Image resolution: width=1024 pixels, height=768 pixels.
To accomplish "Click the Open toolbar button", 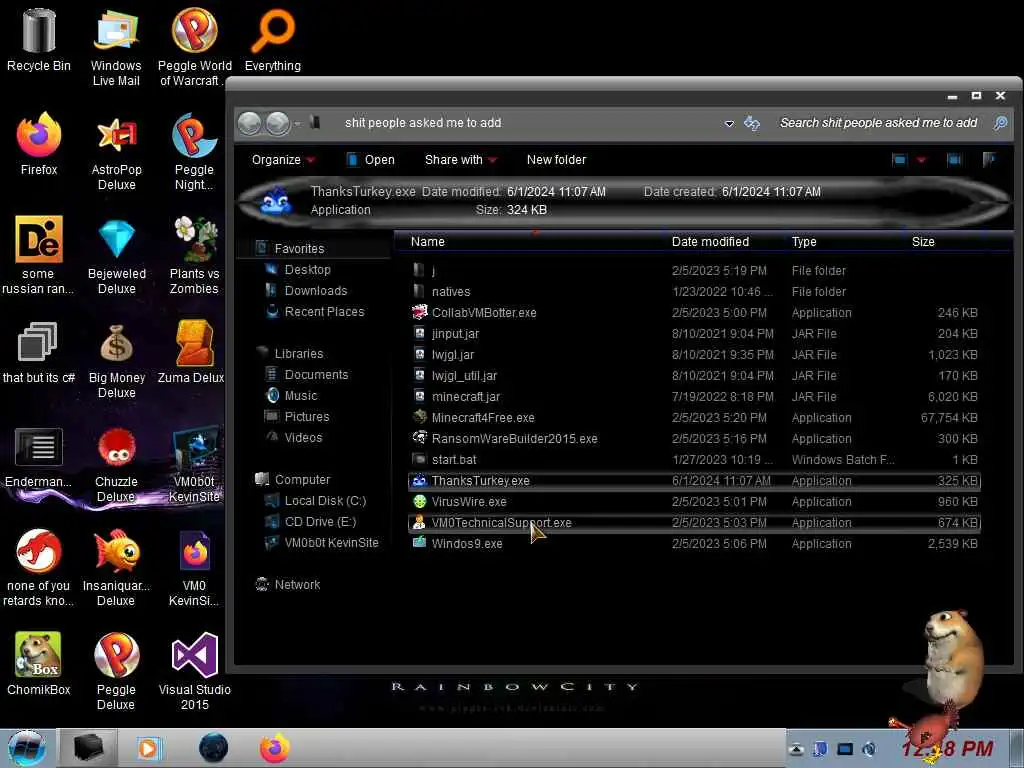I will point(370,160).
